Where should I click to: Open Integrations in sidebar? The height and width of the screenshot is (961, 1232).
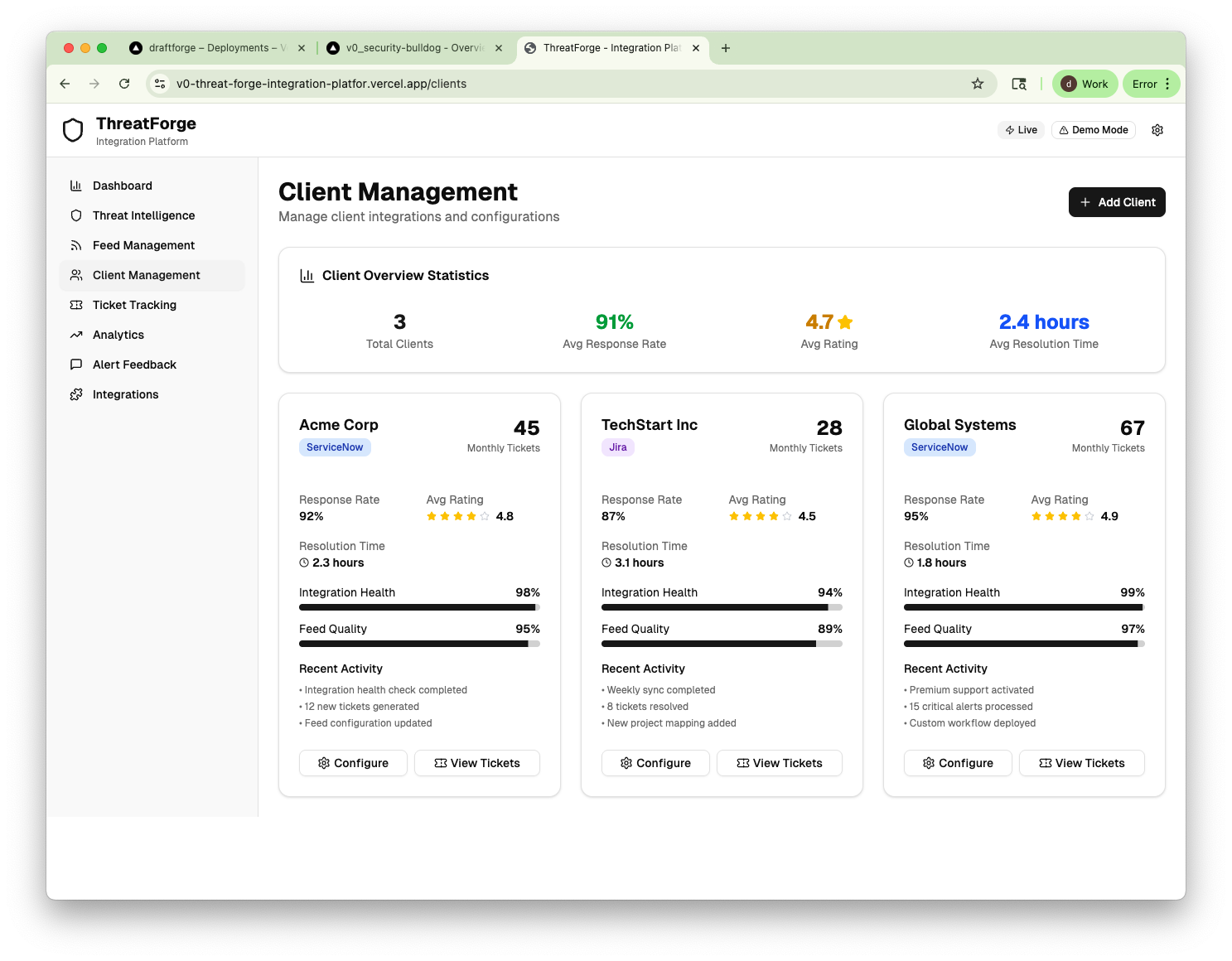tap(152, 394)
